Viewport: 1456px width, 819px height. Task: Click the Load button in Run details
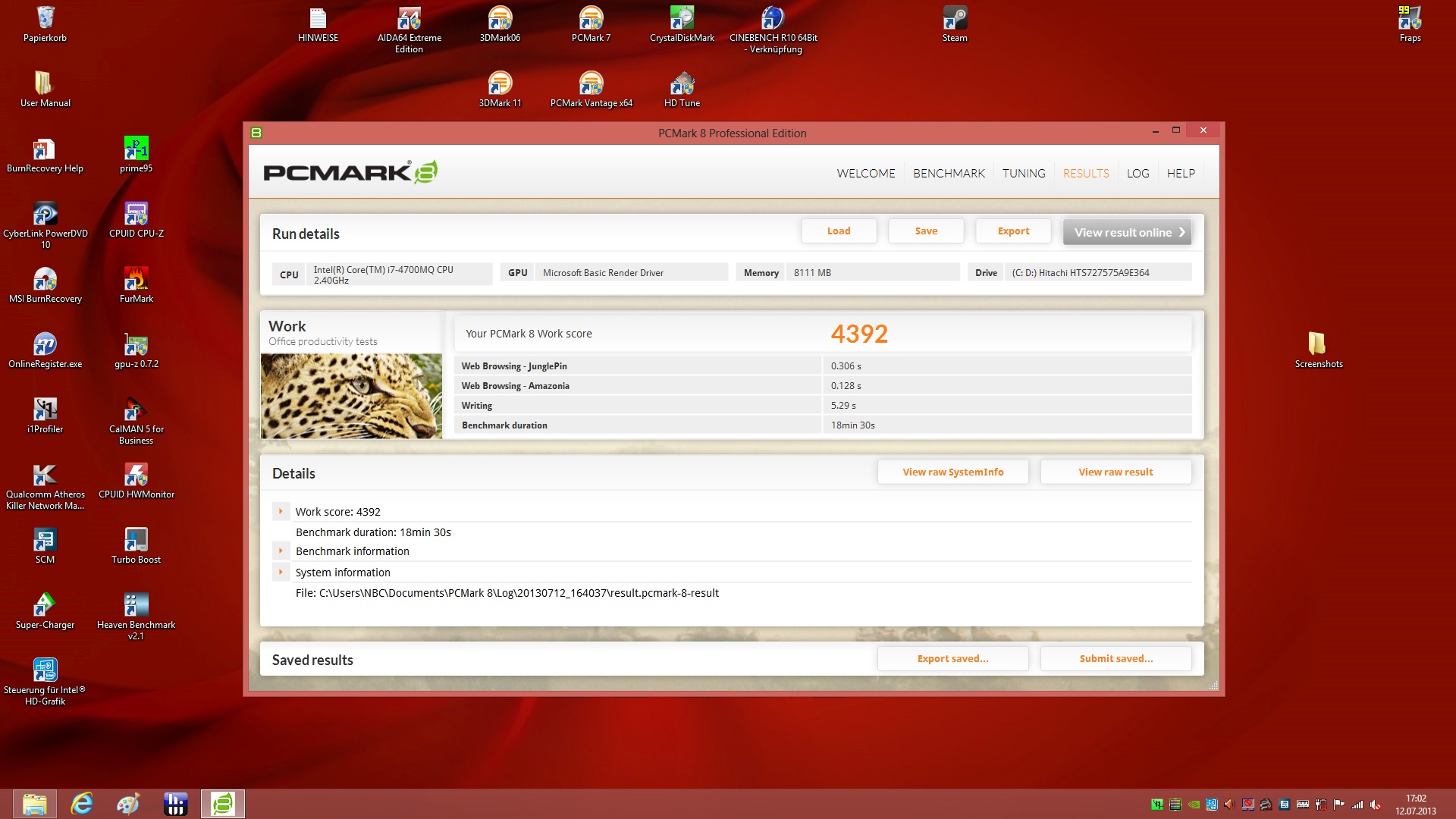(x=839, y=231)
